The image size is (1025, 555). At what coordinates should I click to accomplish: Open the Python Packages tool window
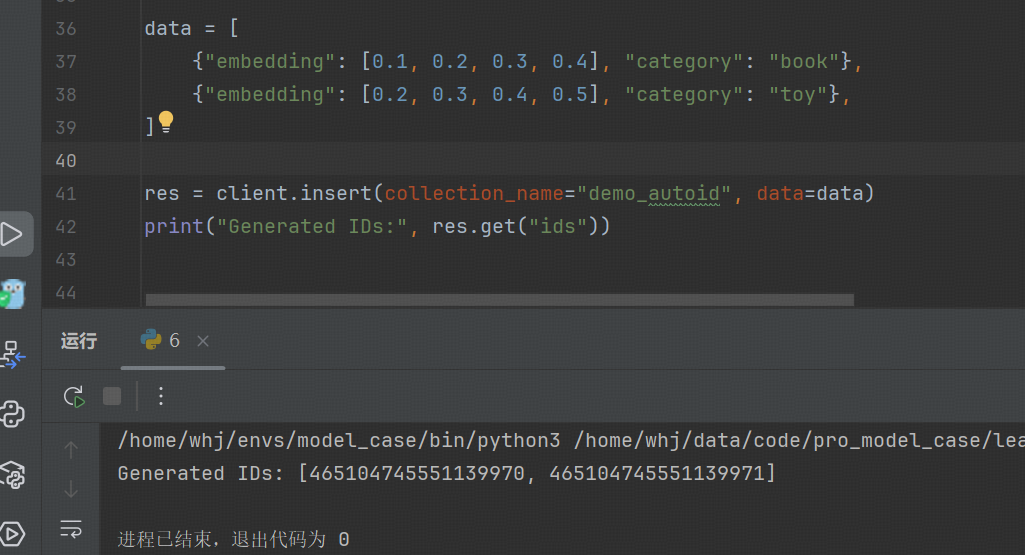[12, 474]
